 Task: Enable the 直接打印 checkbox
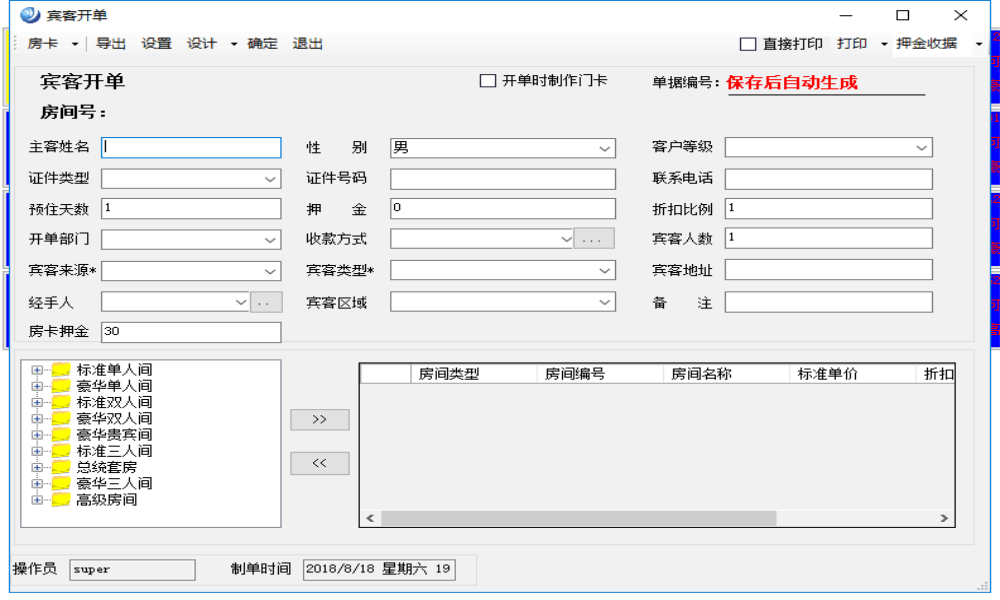(747, 44)
